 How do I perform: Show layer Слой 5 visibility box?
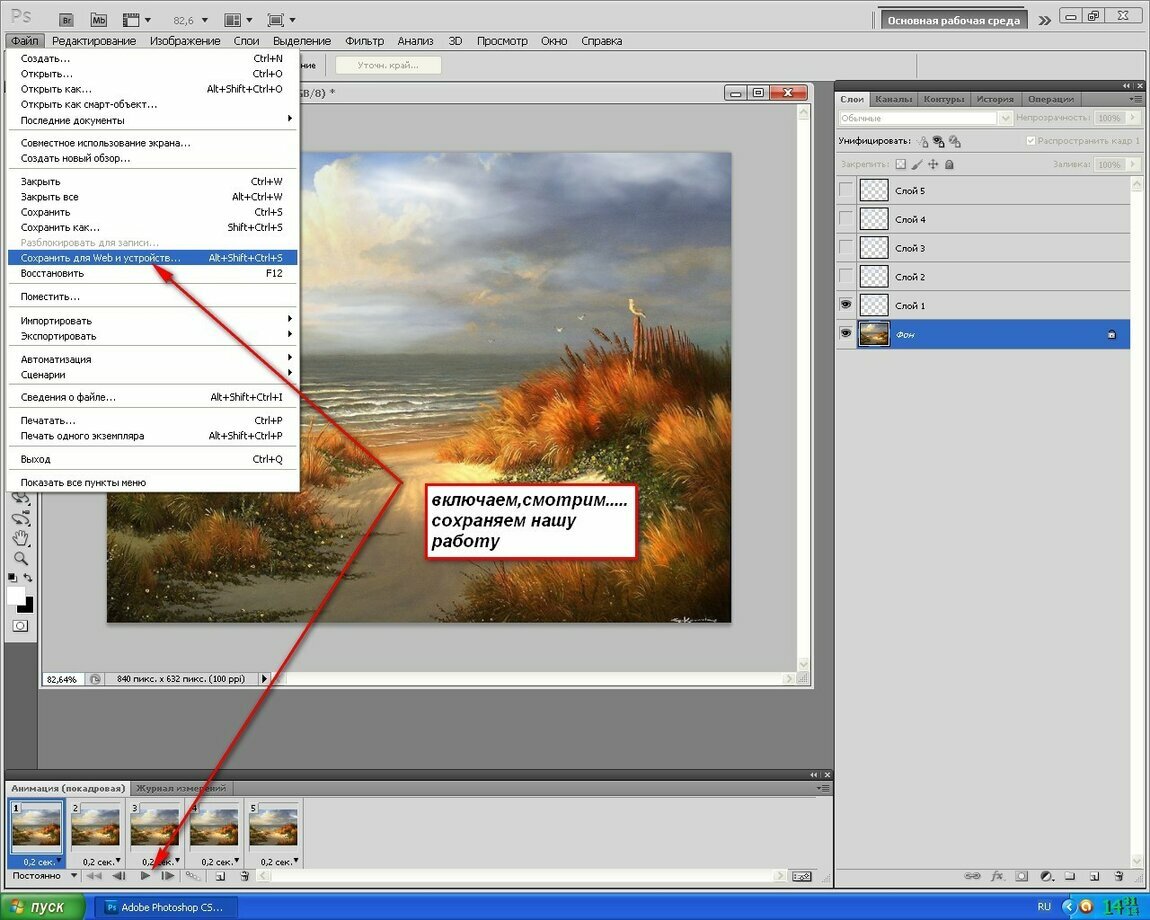tap(846, 190)
